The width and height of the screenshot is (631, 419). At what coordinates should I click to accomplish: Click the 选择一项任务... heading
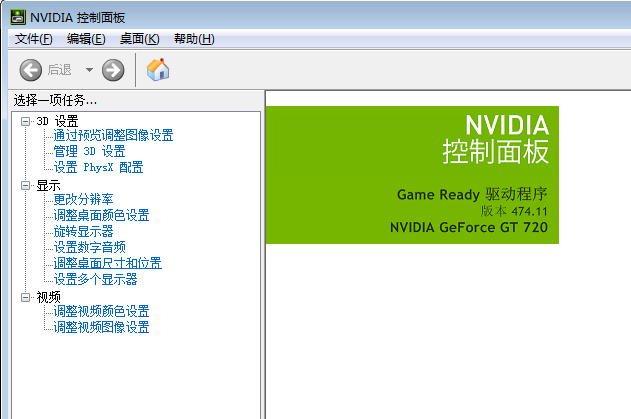tap(55, 100)
